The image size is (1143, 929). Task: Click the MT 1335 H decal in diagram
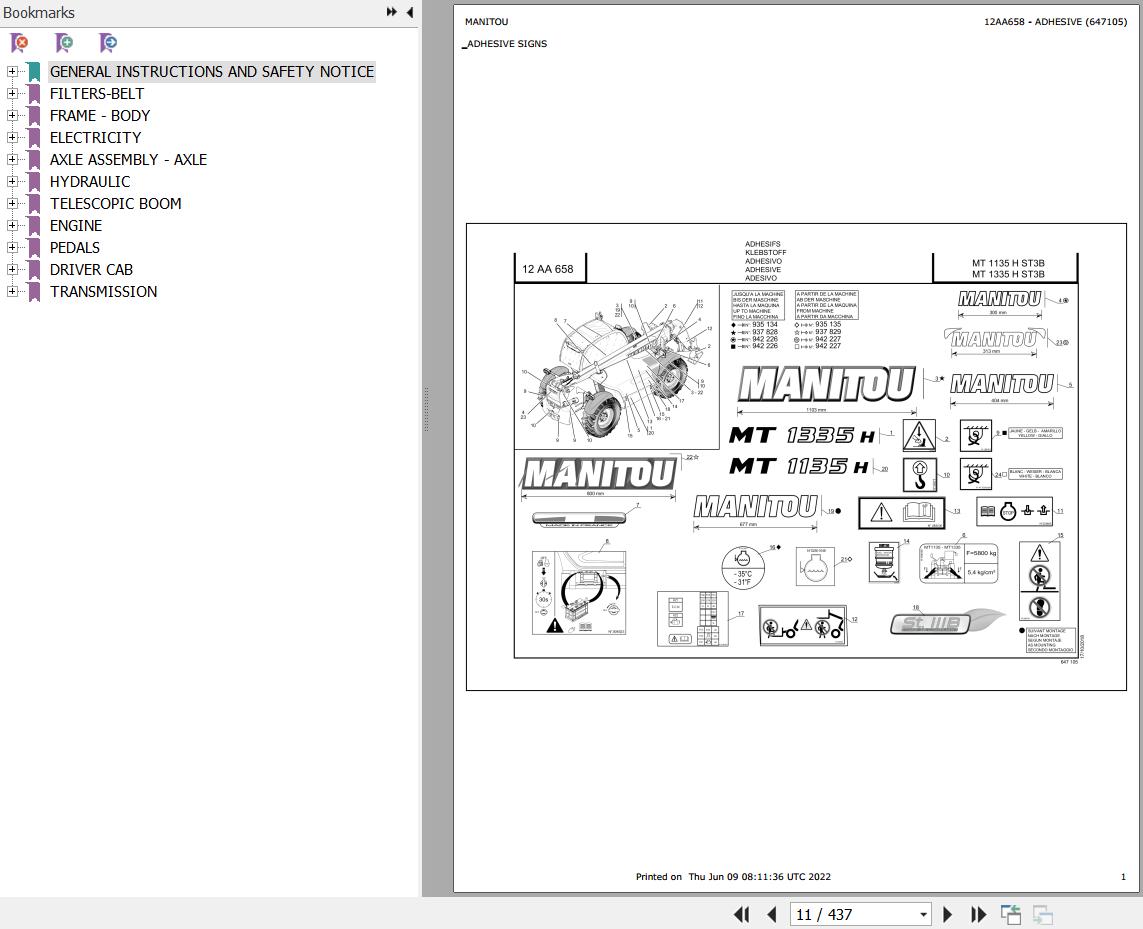pyautogui.click(x=801, y=435)
